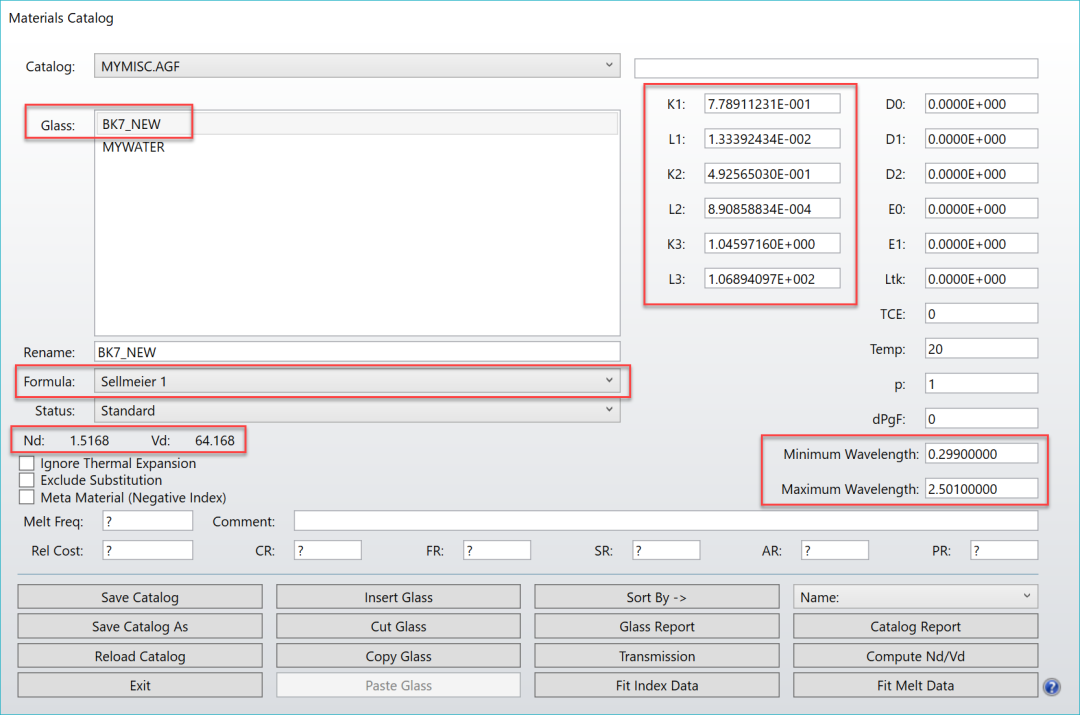The width and height of the screenshot is (1080, 715).
Task: Click the Save Catalog button
Action: pos(140,597)
